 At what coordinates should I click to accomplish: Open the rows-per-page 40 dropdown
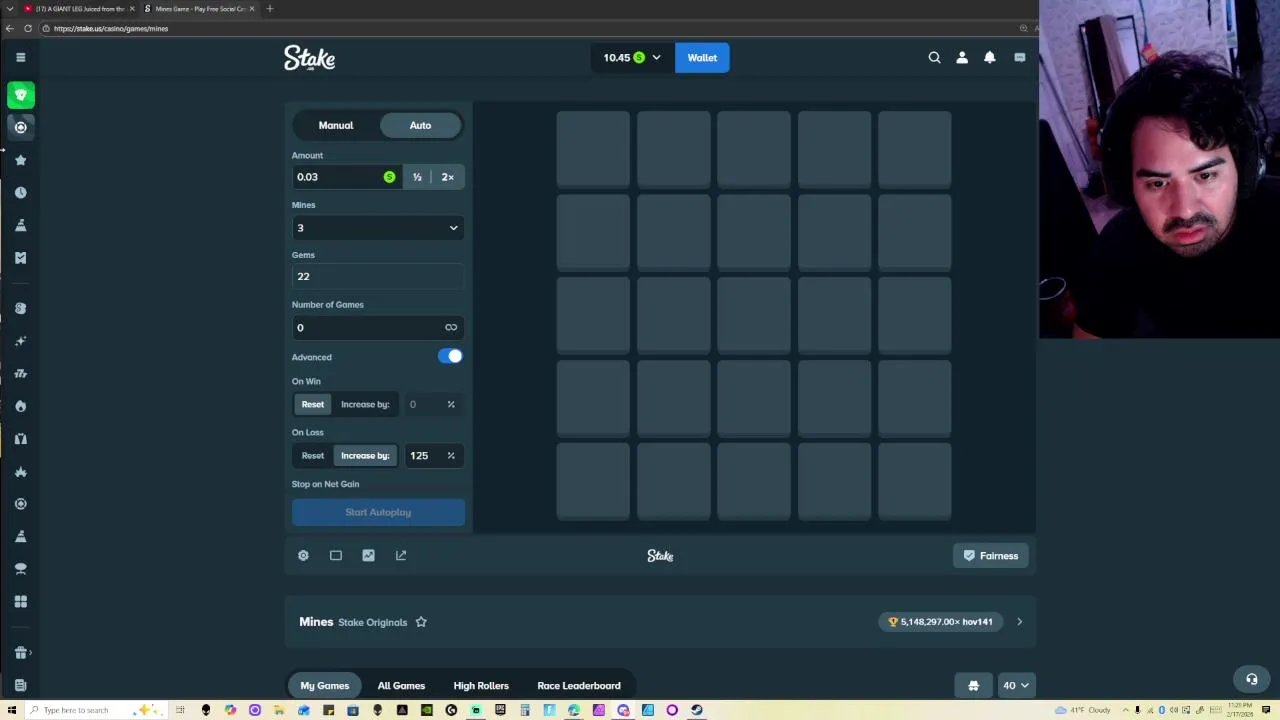click(1015, 685)
